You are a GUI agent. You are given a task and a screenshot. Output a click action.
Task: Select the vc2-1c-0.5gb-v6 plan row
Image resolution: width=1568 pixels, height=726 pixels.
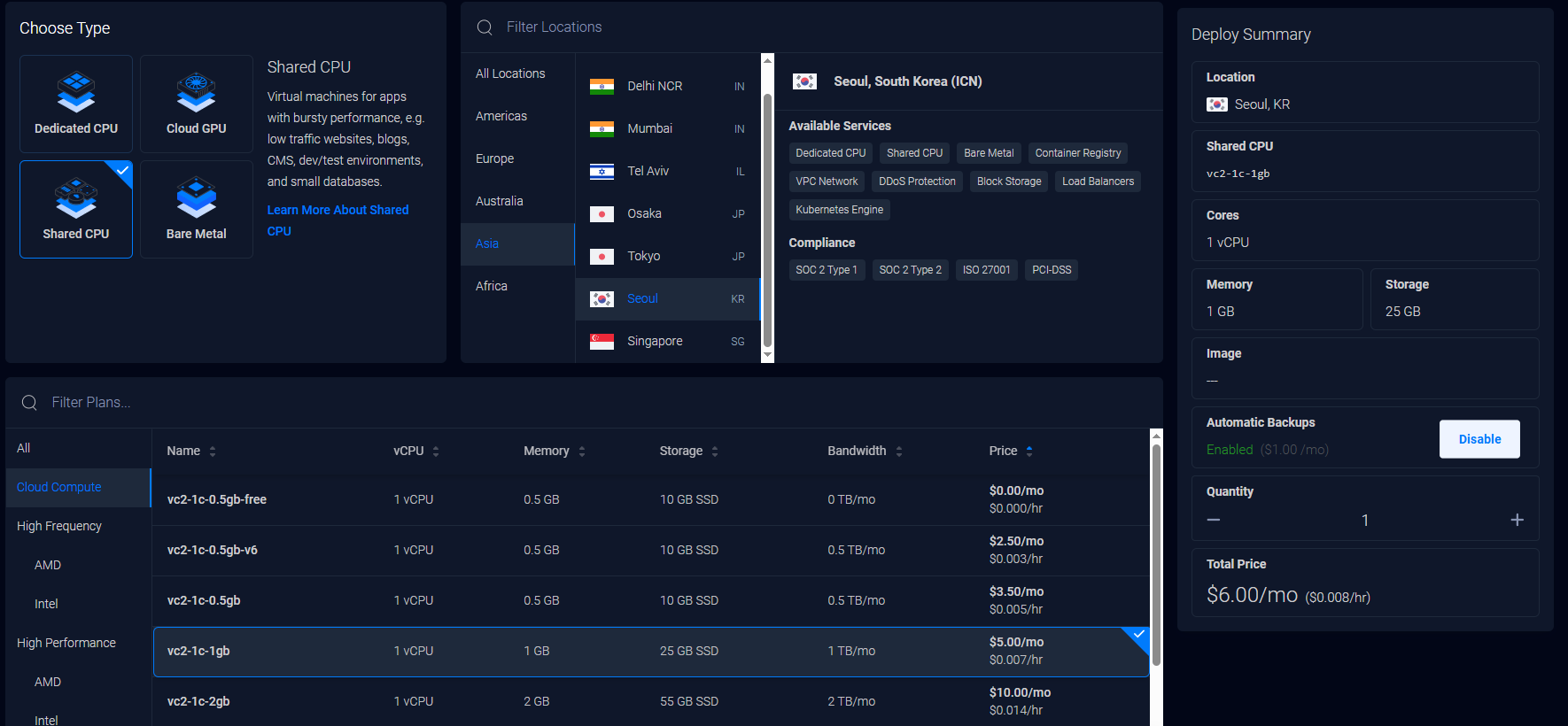[651, 551]
